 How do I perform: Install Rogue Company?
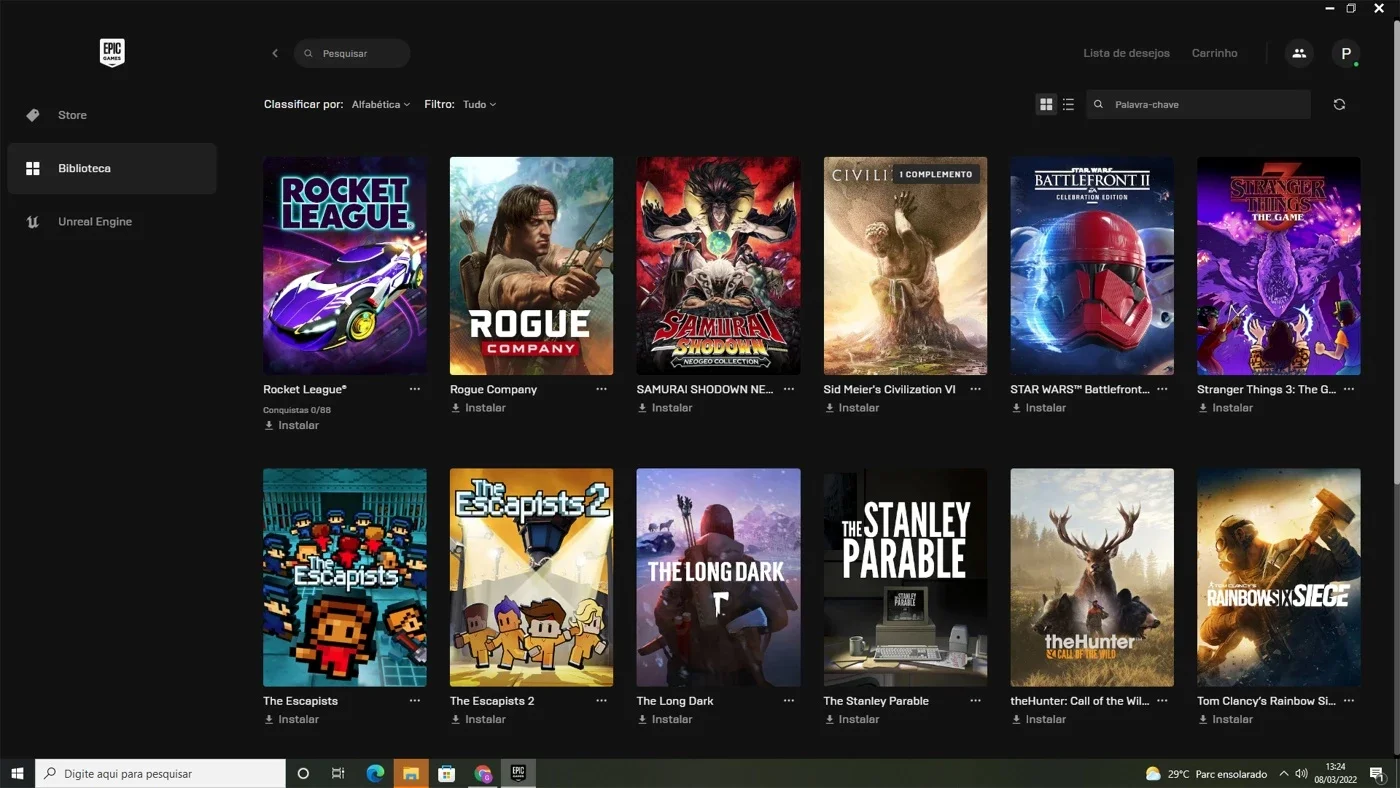(478, 407)
